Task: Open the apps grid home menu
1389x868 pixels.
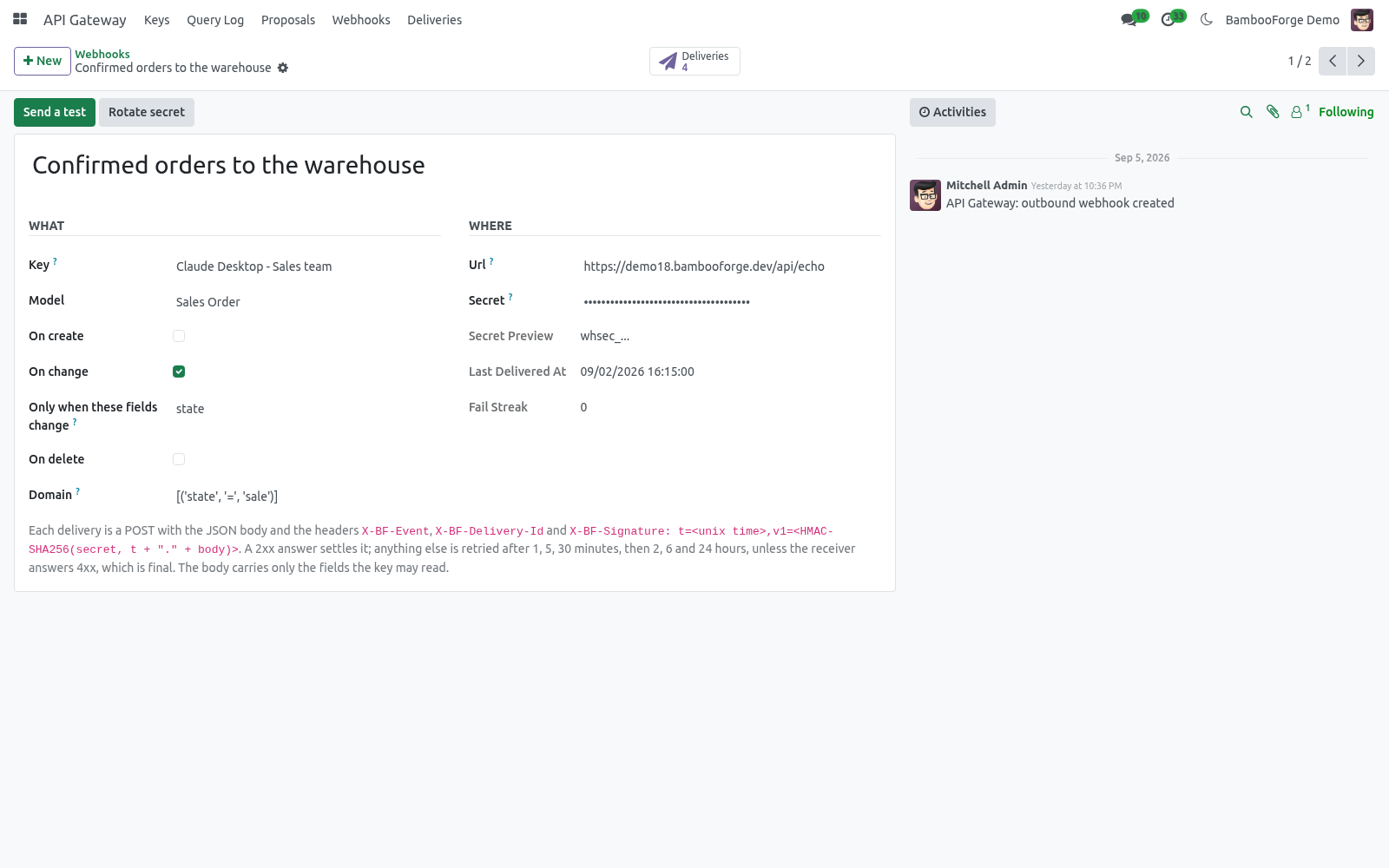Action: (x=20, y=19)
